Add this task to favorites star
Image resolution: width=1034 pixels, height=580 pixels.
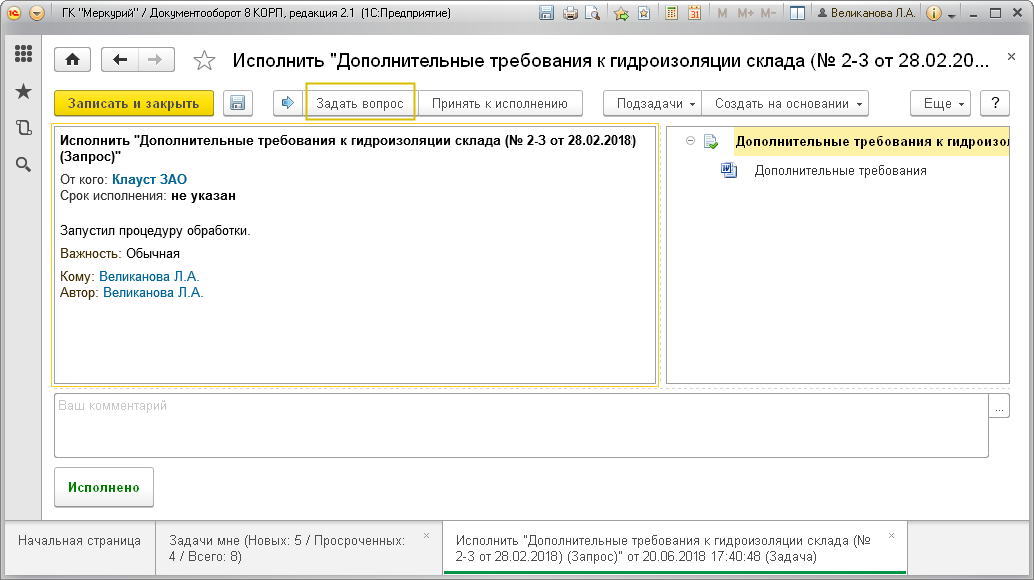tap(204, 61)
